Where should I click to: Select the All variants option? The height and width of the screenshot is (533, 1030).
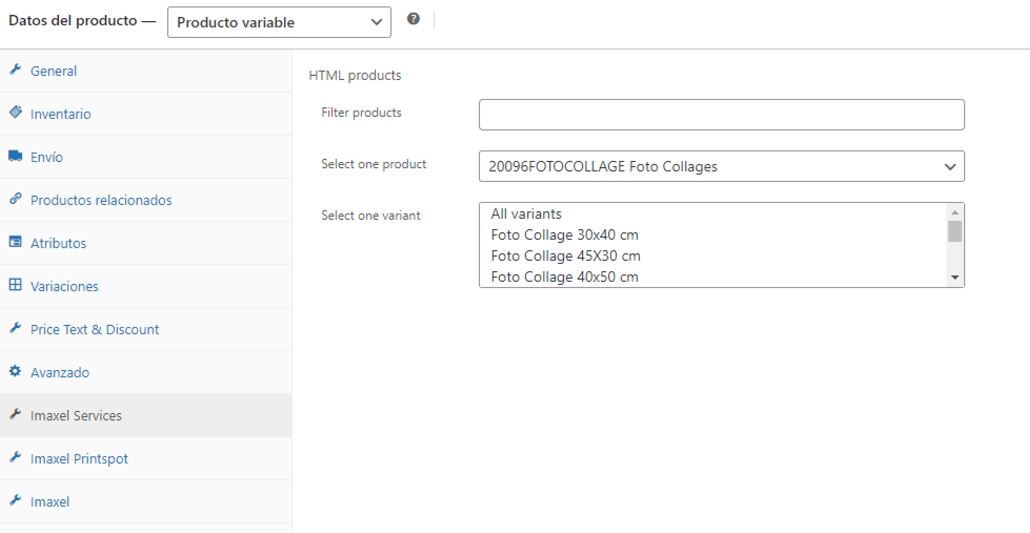[x=526, y=214]
